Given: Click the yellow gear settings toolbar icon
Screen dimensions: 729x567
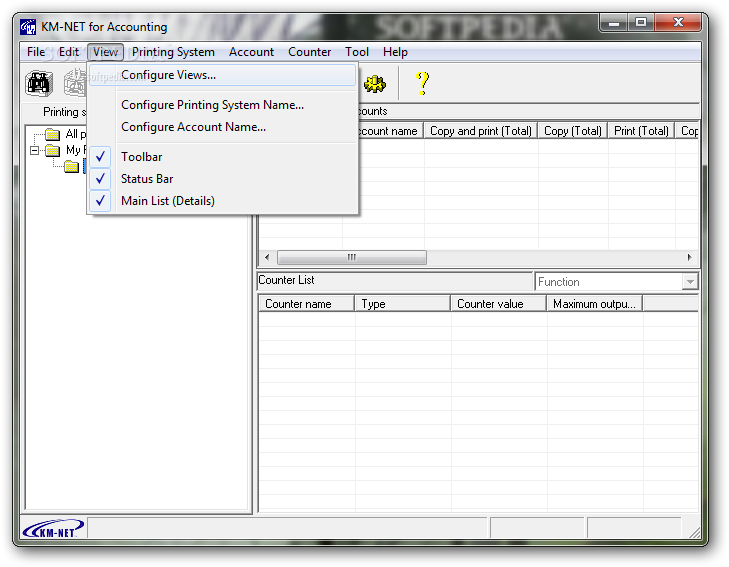Looking at the screenshot, I should tap(375, 84).
